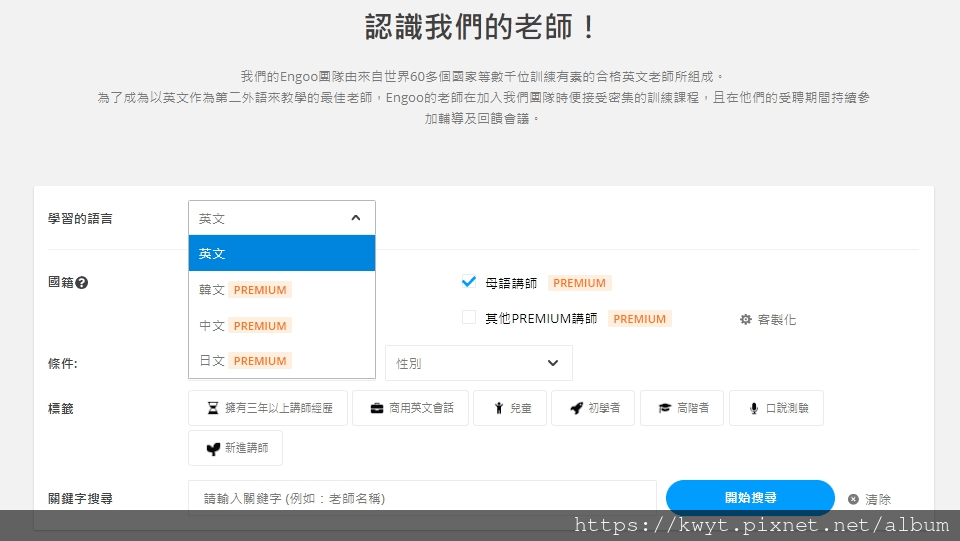Click the briefcase icon on business tag
This screenshot has height=541, width=960.
point(377,408)
